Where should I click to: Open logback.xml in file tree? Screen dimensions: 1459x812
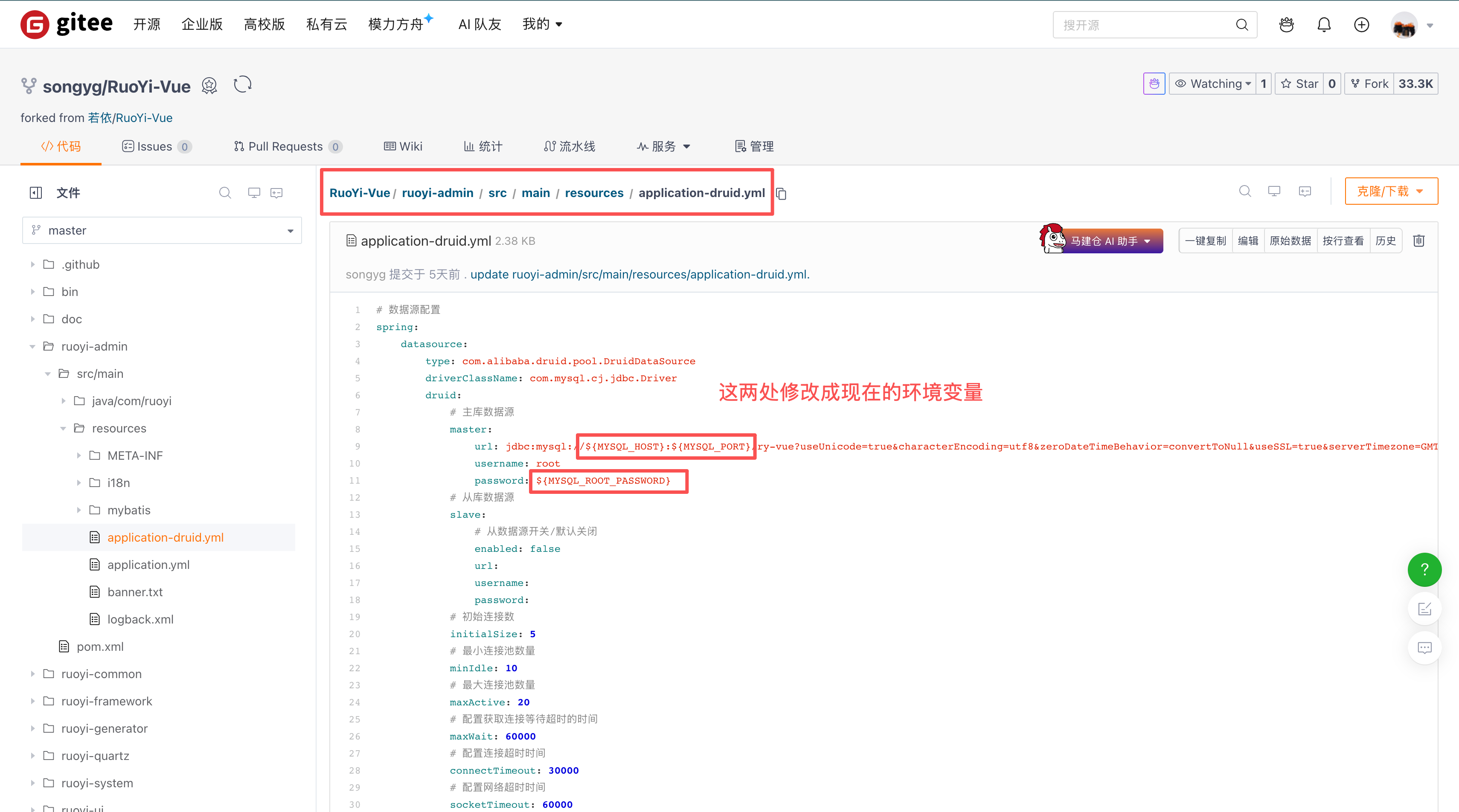(140, 620)
